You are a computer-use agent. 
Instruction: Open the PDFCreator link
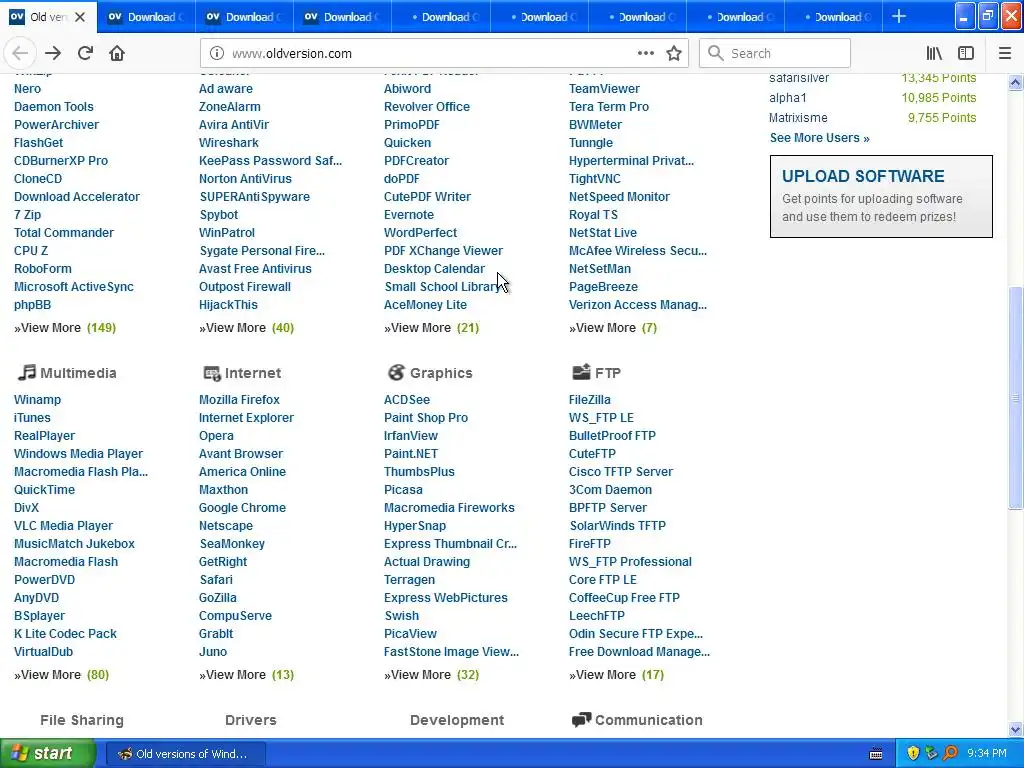click(x=417, y=161)
